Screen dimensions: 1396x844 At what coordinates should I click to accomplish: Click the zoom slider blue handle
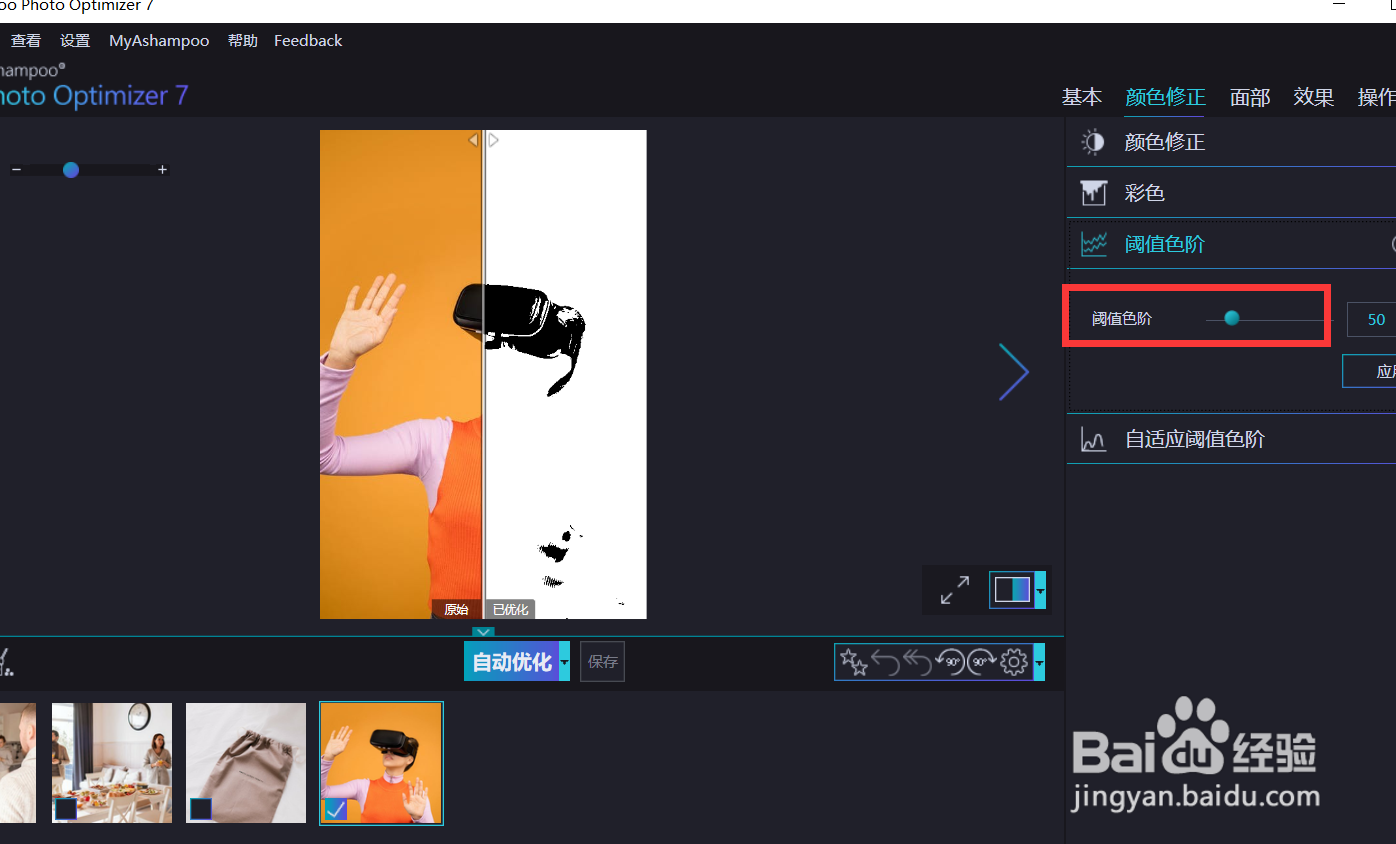[x=71, y=170]
